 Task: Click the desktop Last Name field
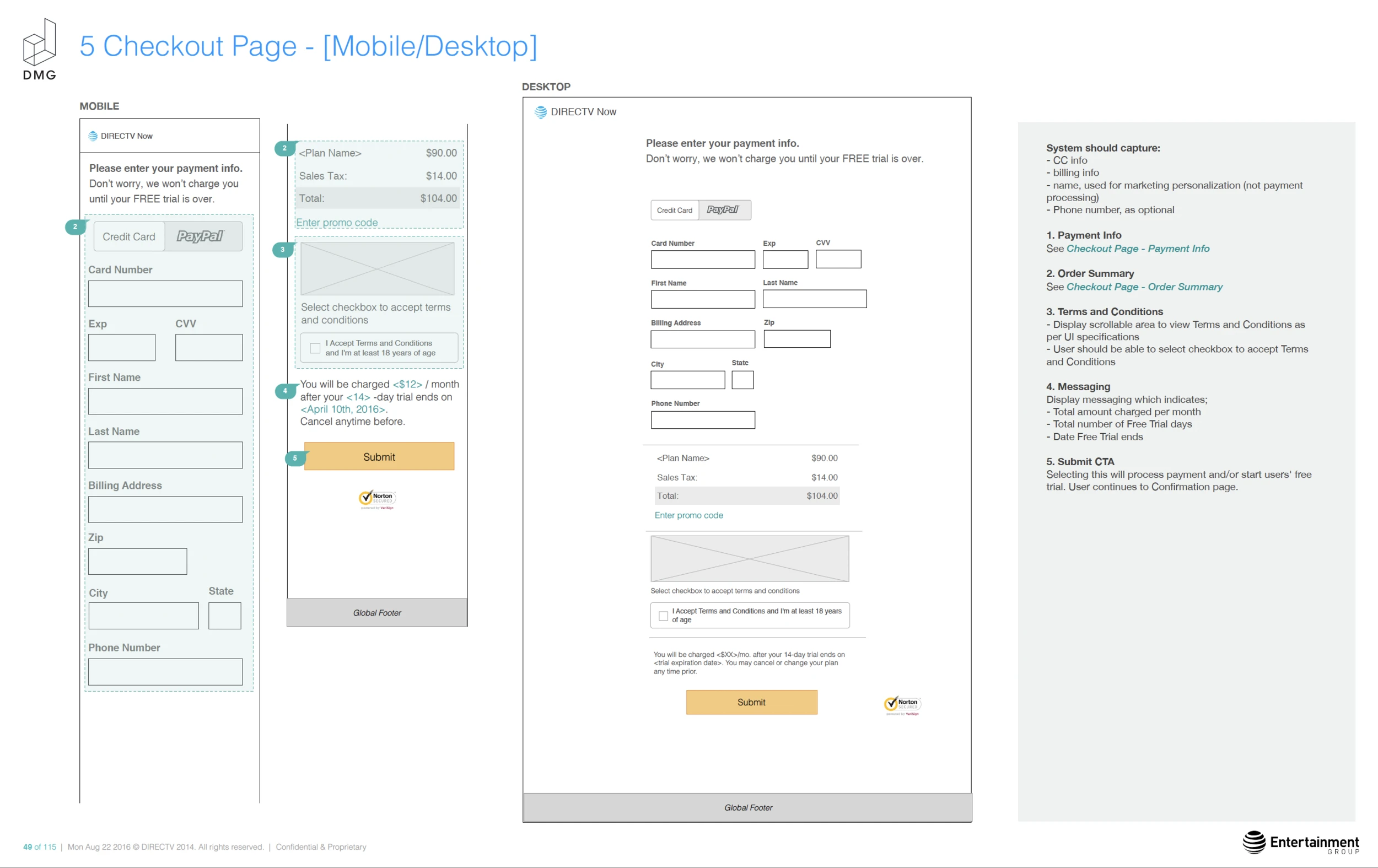coord(815,299)
